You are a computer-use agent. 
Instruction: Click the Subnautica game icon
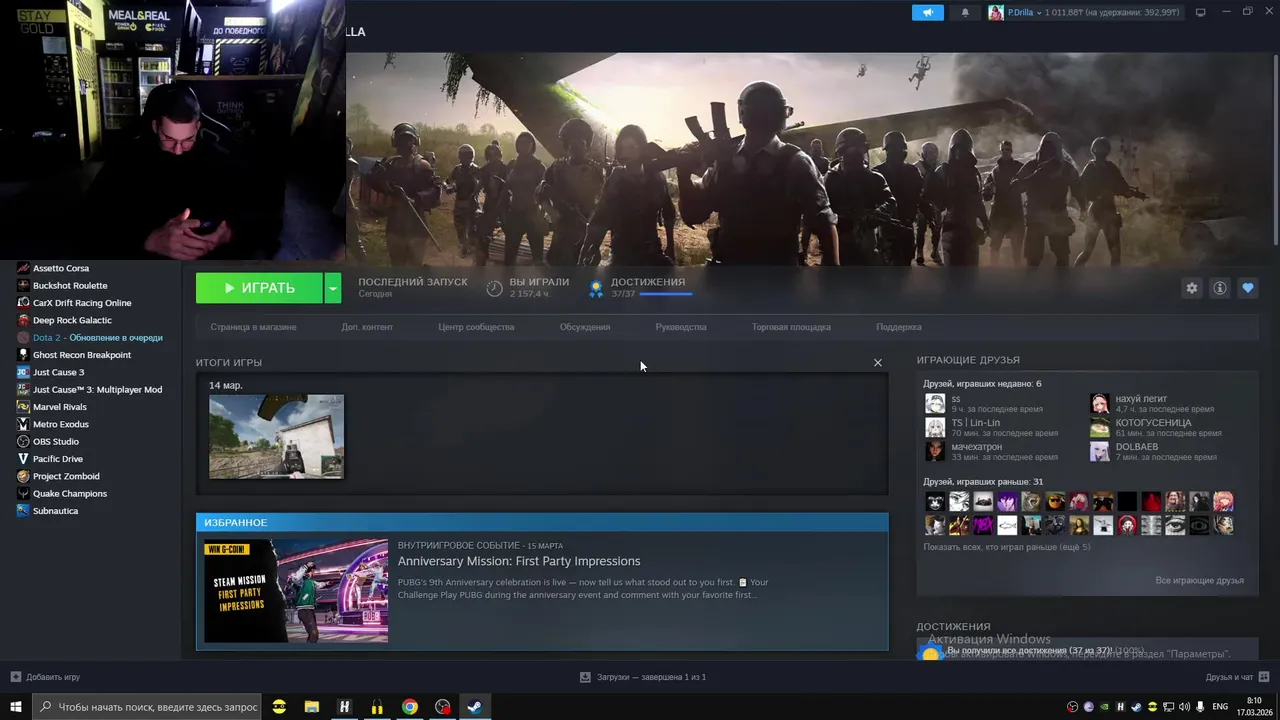pos(23,511)
